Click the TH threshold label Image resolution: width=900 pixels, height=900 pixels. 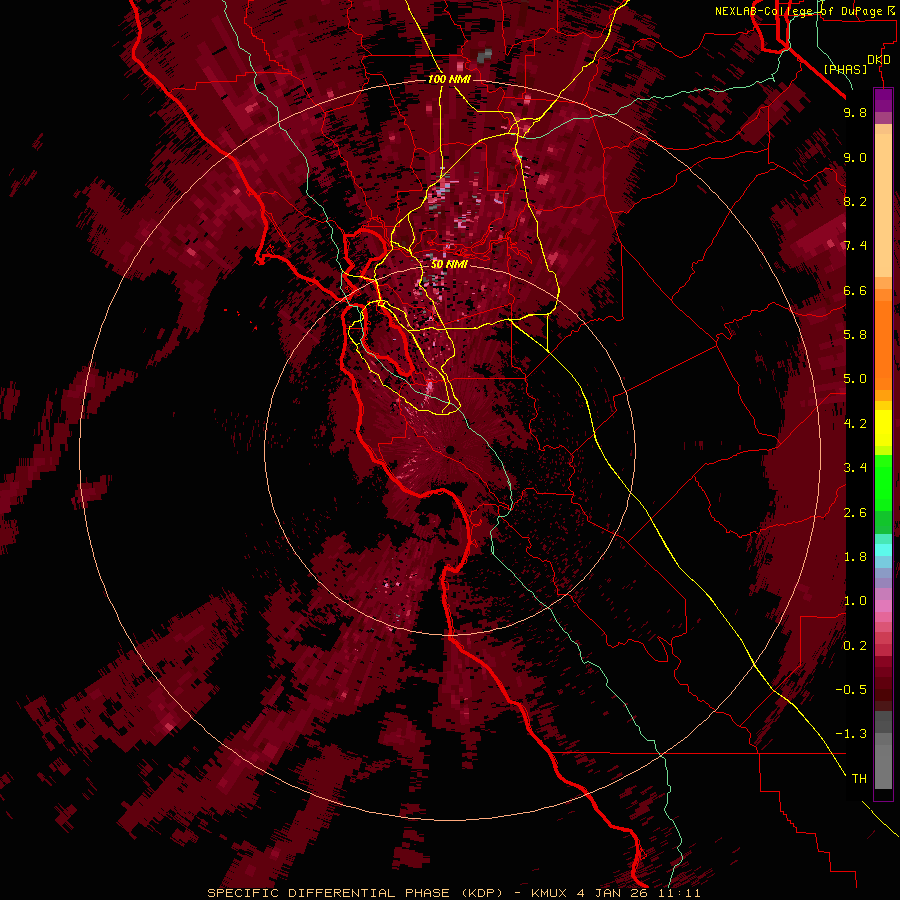coord(859,779)
